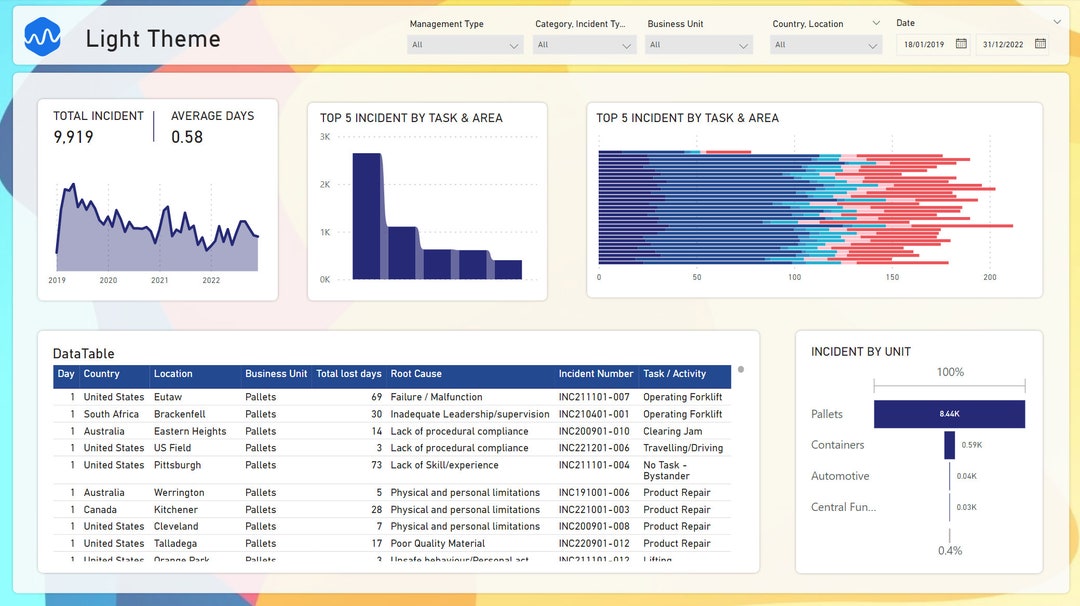Click the blue wave logo beside Light Theme

(42, 38)
